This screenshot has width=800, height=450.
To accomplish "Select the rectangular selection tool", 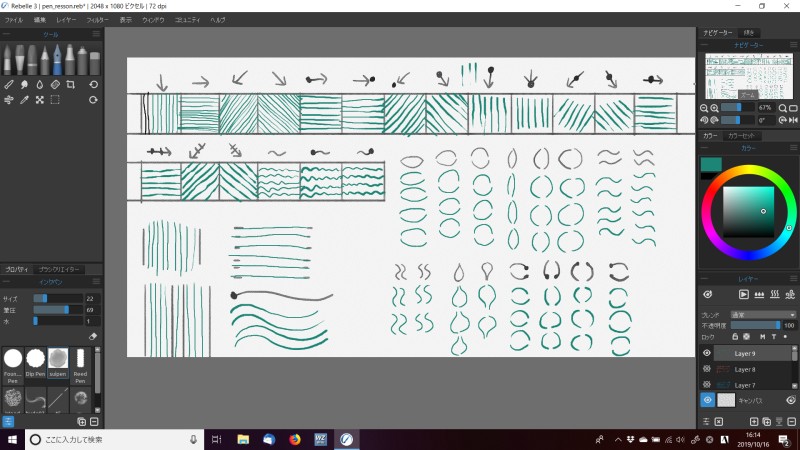I will (x=55, y=100).
